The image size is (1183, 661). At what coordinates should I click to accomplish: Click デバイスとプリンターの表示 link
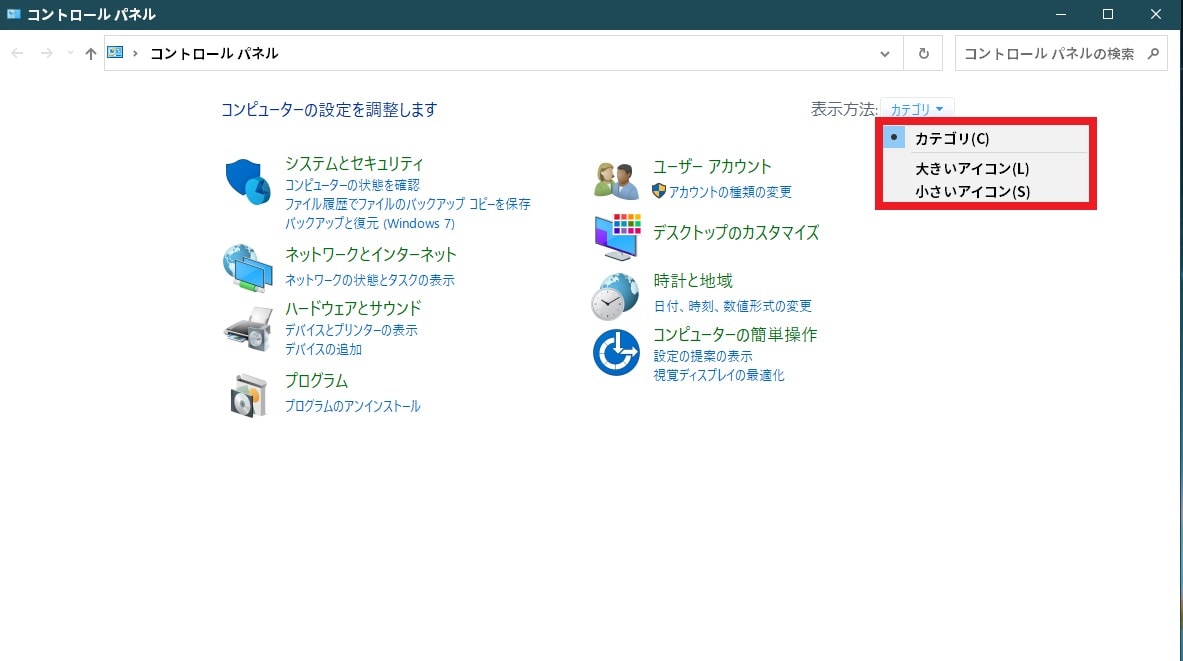(351, 330)
